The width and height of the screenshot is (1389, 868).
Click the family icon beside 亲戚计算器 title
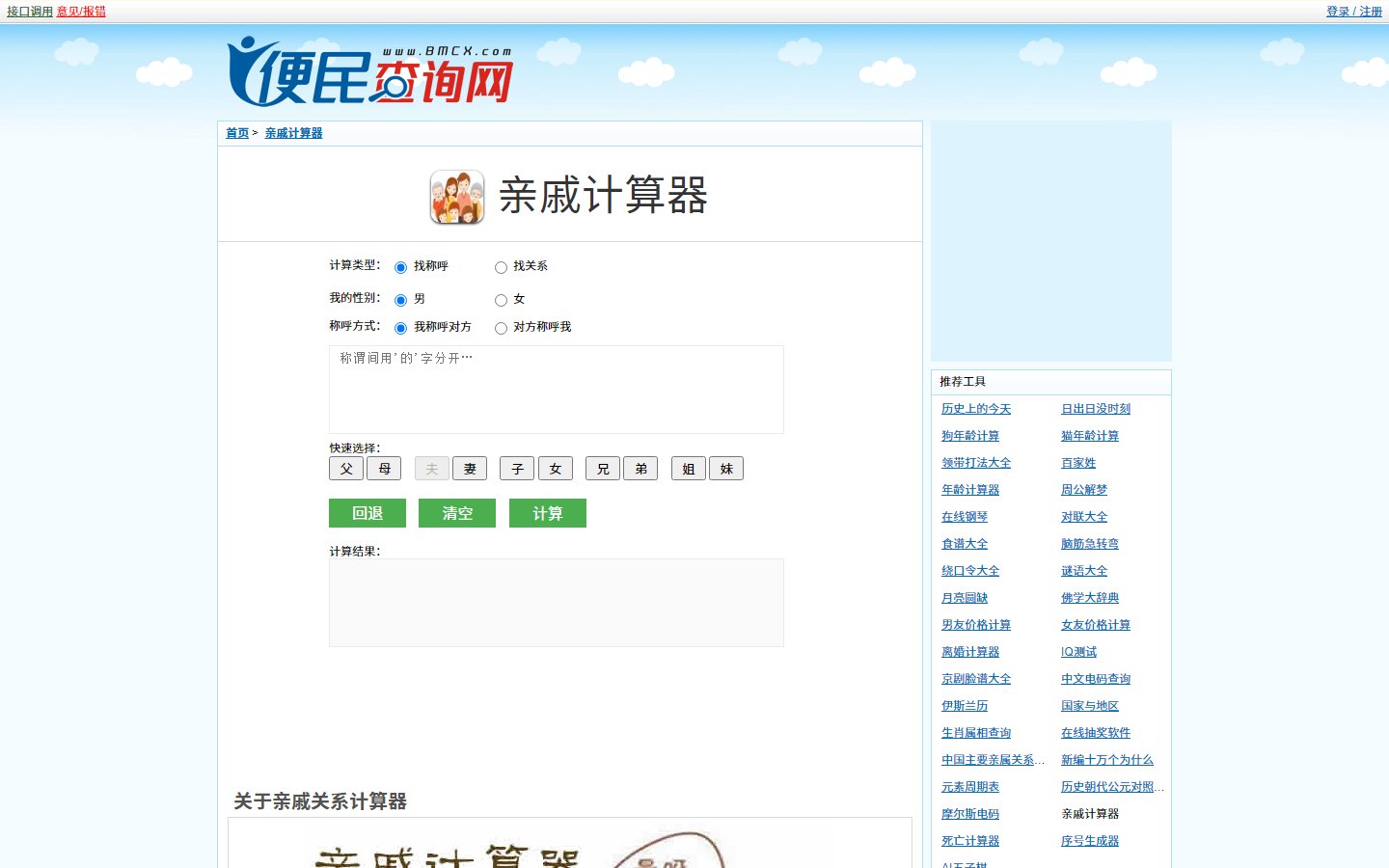(x=457, y=197)
